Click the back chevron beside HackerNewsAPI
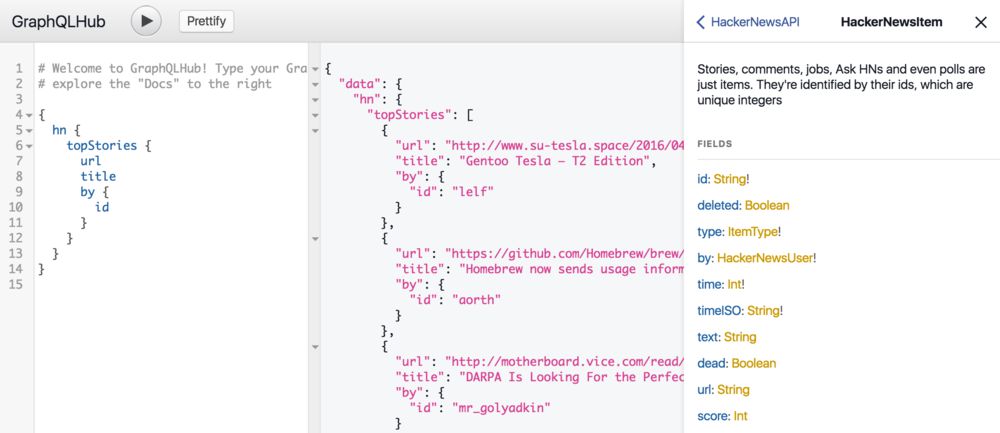1000x433 pixels. (x=701, y=22)
